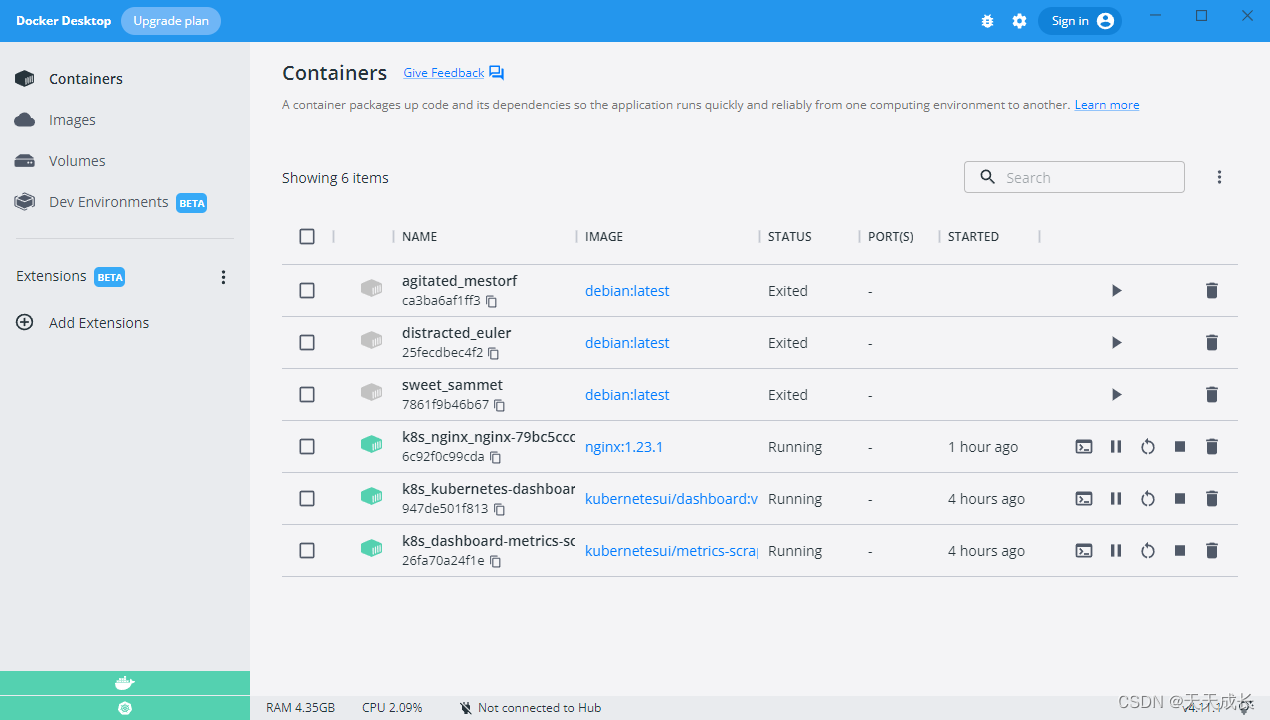Stop the k8s_dashboard-metrics container

(1180, 551)
